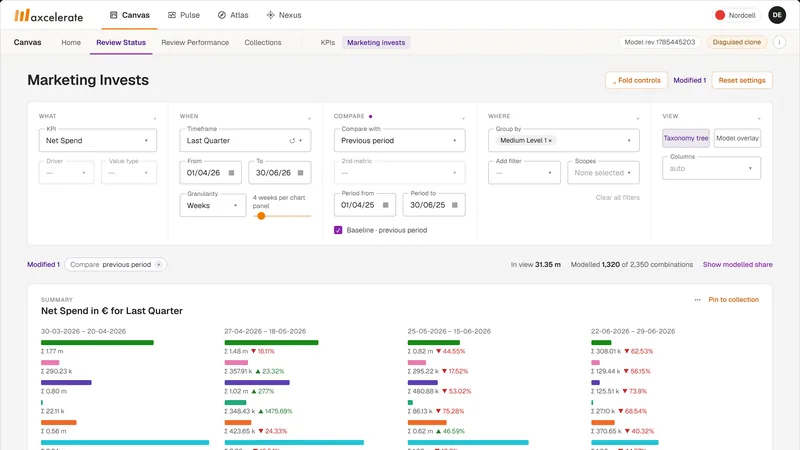Open the Timeframe Last Quarter dropdown

click(245, 140)
